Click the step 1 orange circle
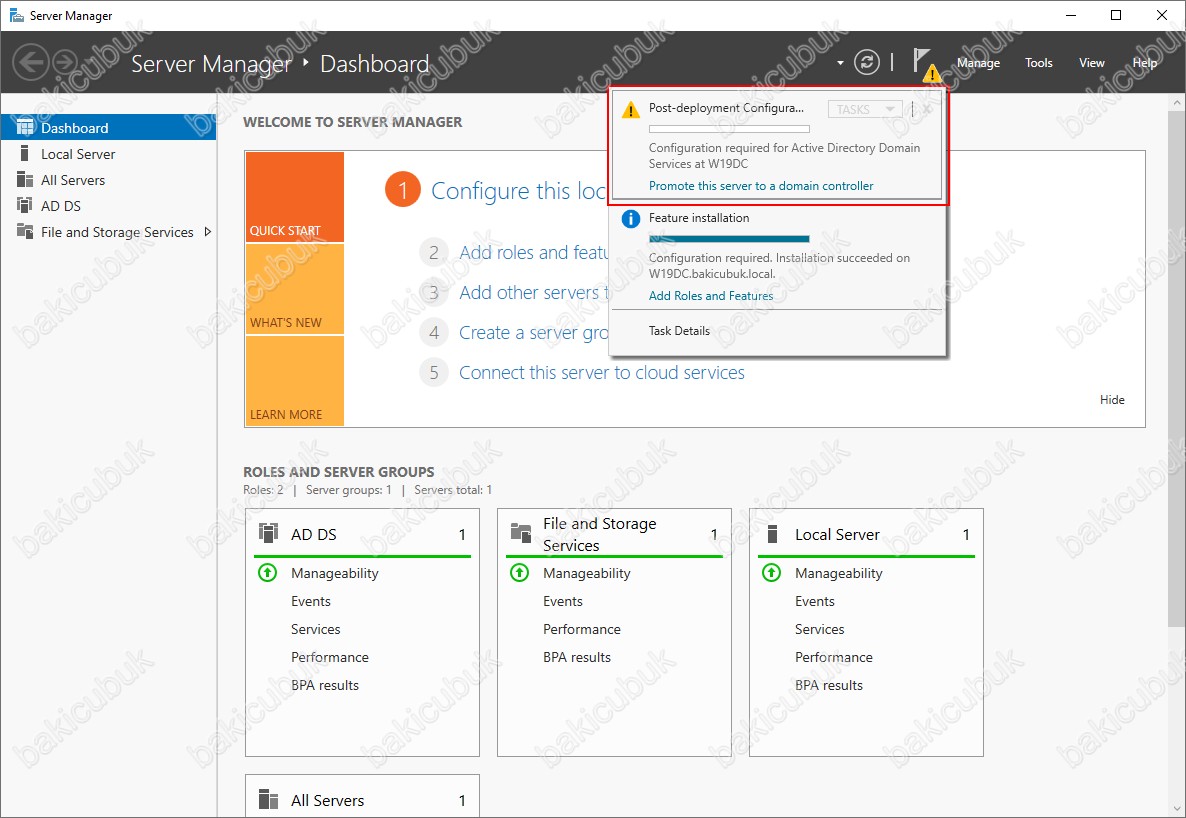Viewport: 1186px width, 818px height. (402, 190)
